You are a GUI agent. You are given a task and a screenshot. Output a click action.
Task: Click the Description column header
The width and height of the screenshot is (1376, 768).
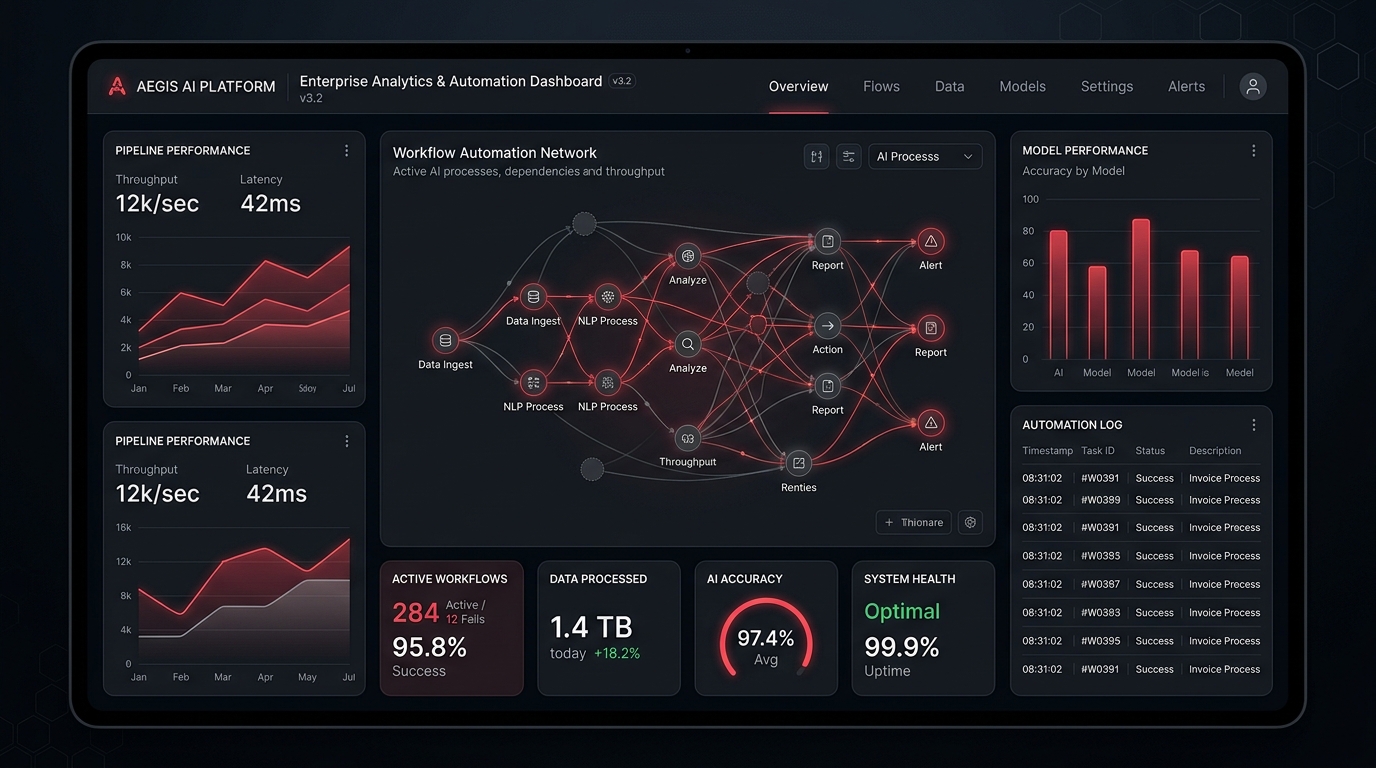(x=1215, y=451)
